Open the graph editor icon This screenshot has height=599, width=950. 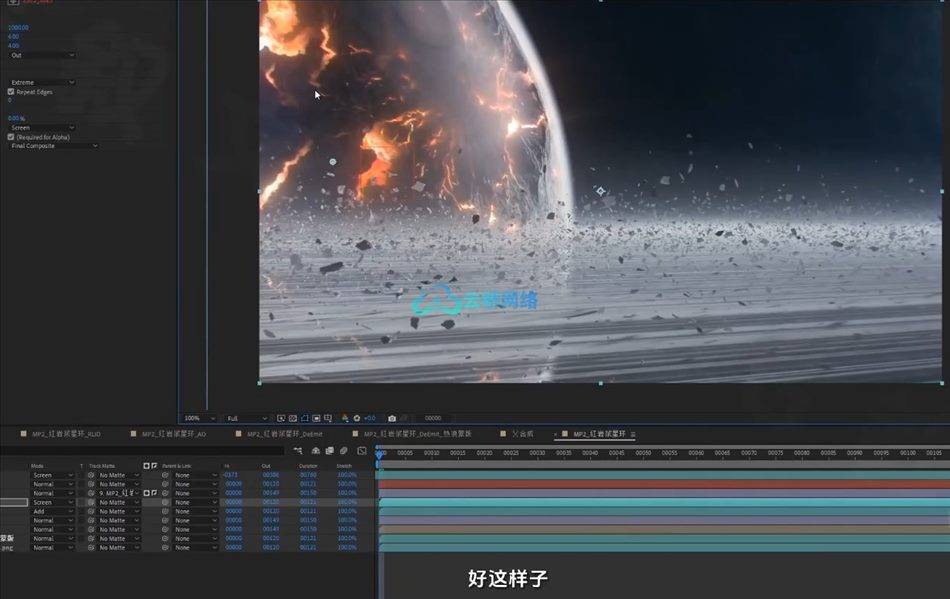click(362, 451)
